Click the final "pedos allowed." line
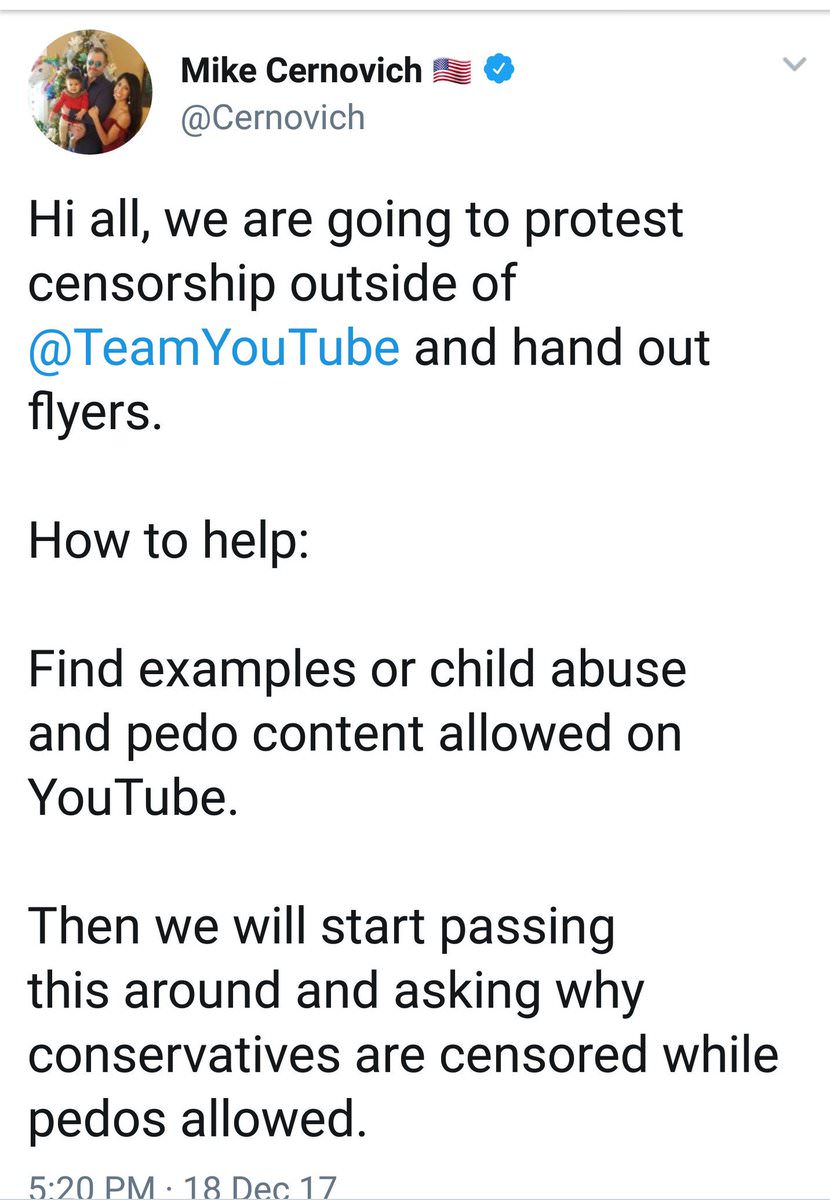The height and width of the screenshot is (1200, 830). (x=192, y=1118)
